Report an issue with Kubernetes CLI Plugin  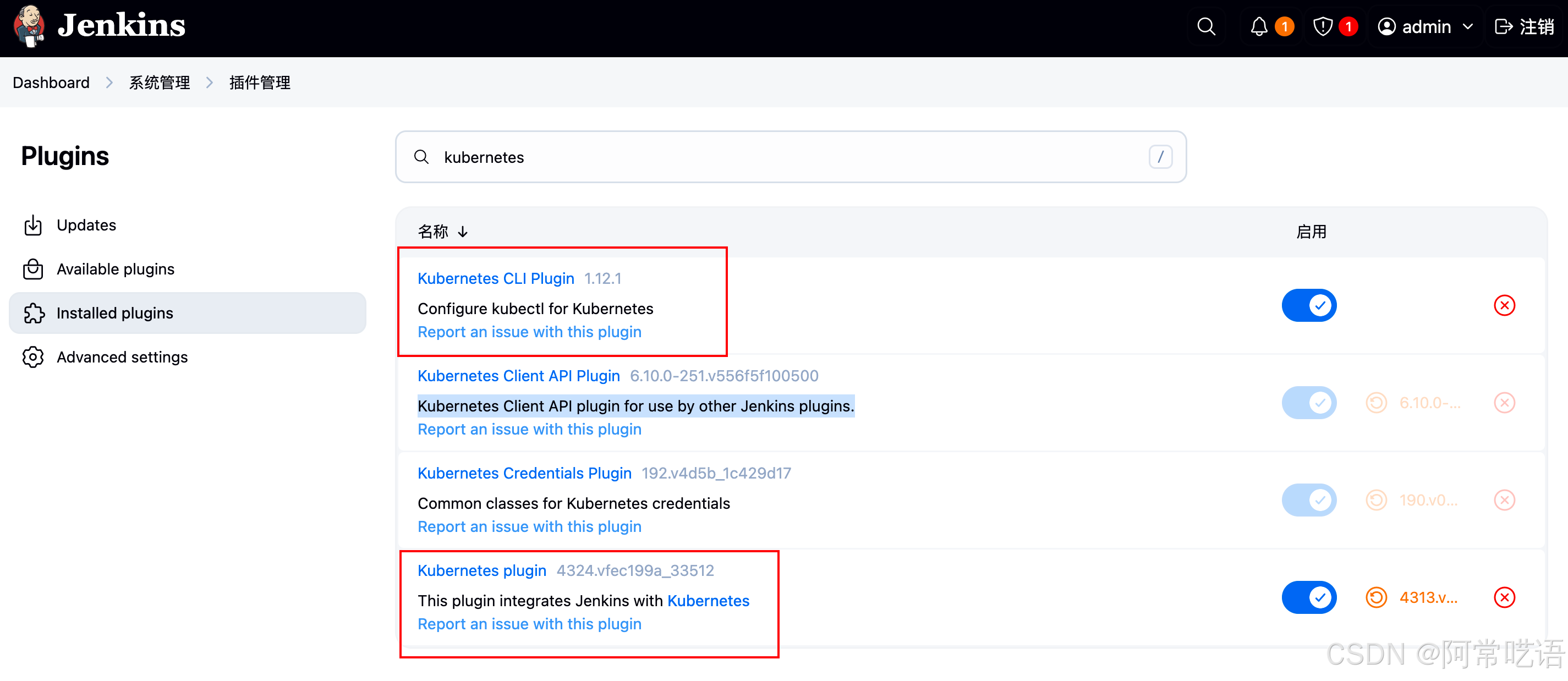click(529, 332)
